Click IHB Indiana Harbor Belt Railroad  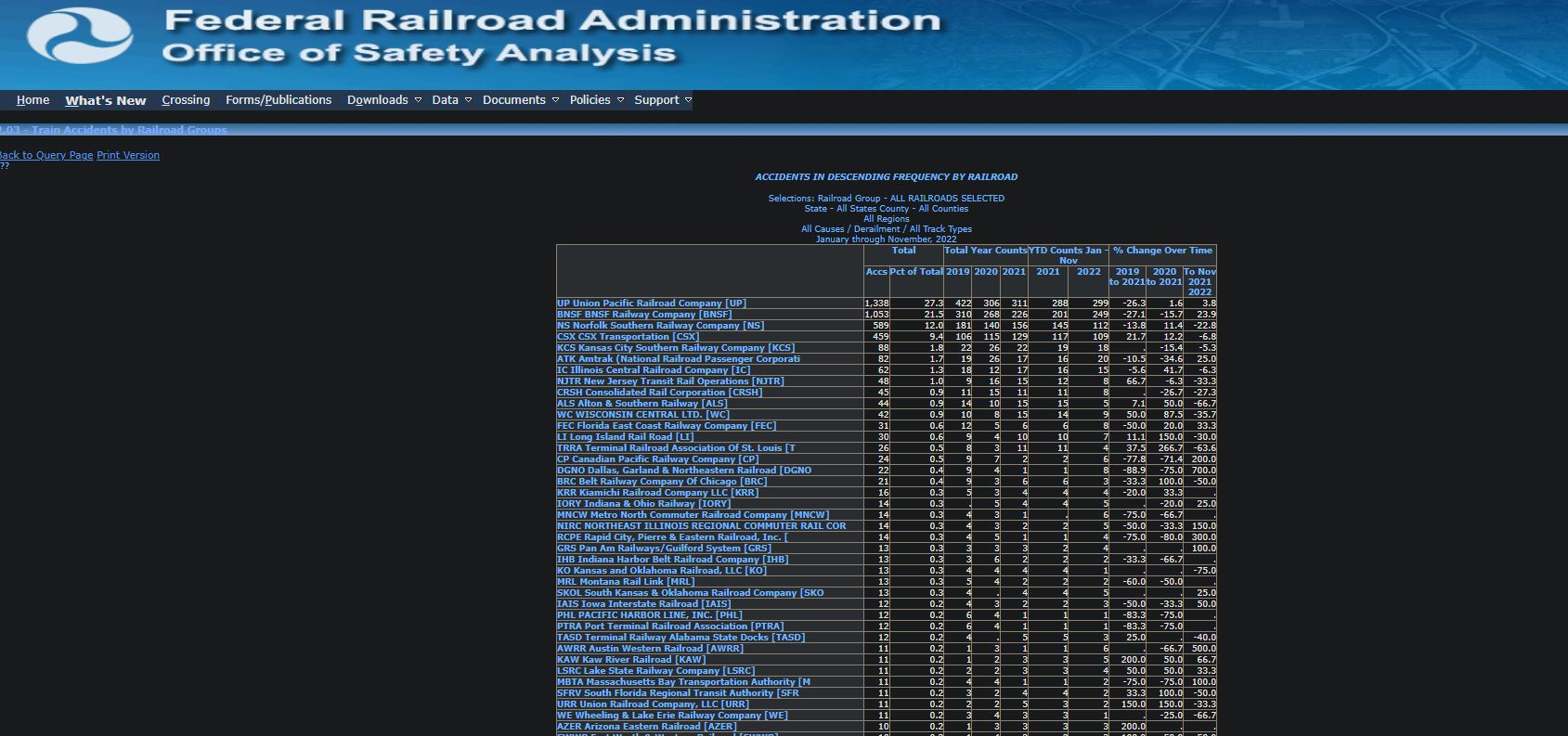[673, 560]
